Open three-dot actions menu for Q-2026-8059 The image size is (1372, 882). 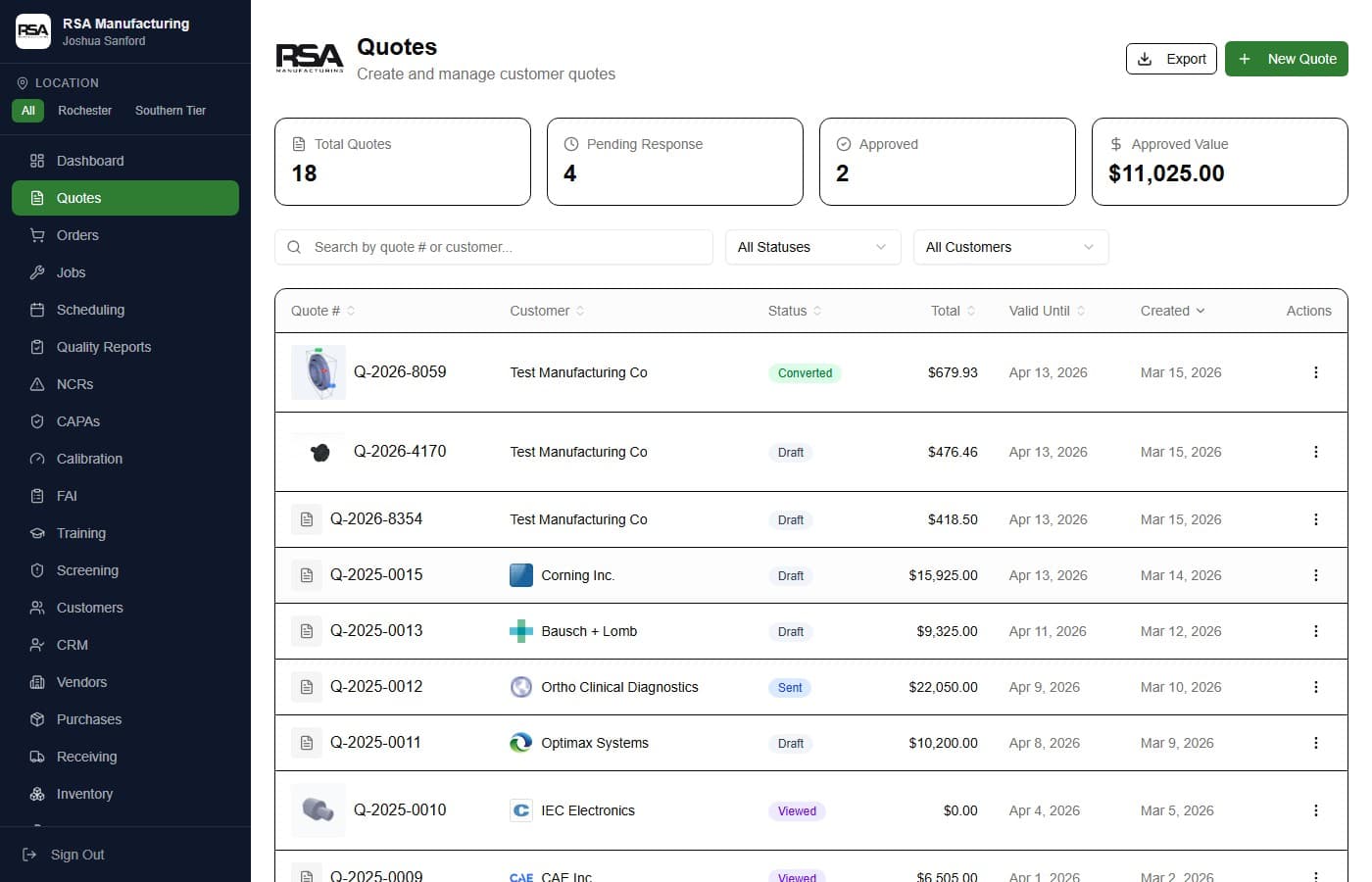pos(1315,372)
